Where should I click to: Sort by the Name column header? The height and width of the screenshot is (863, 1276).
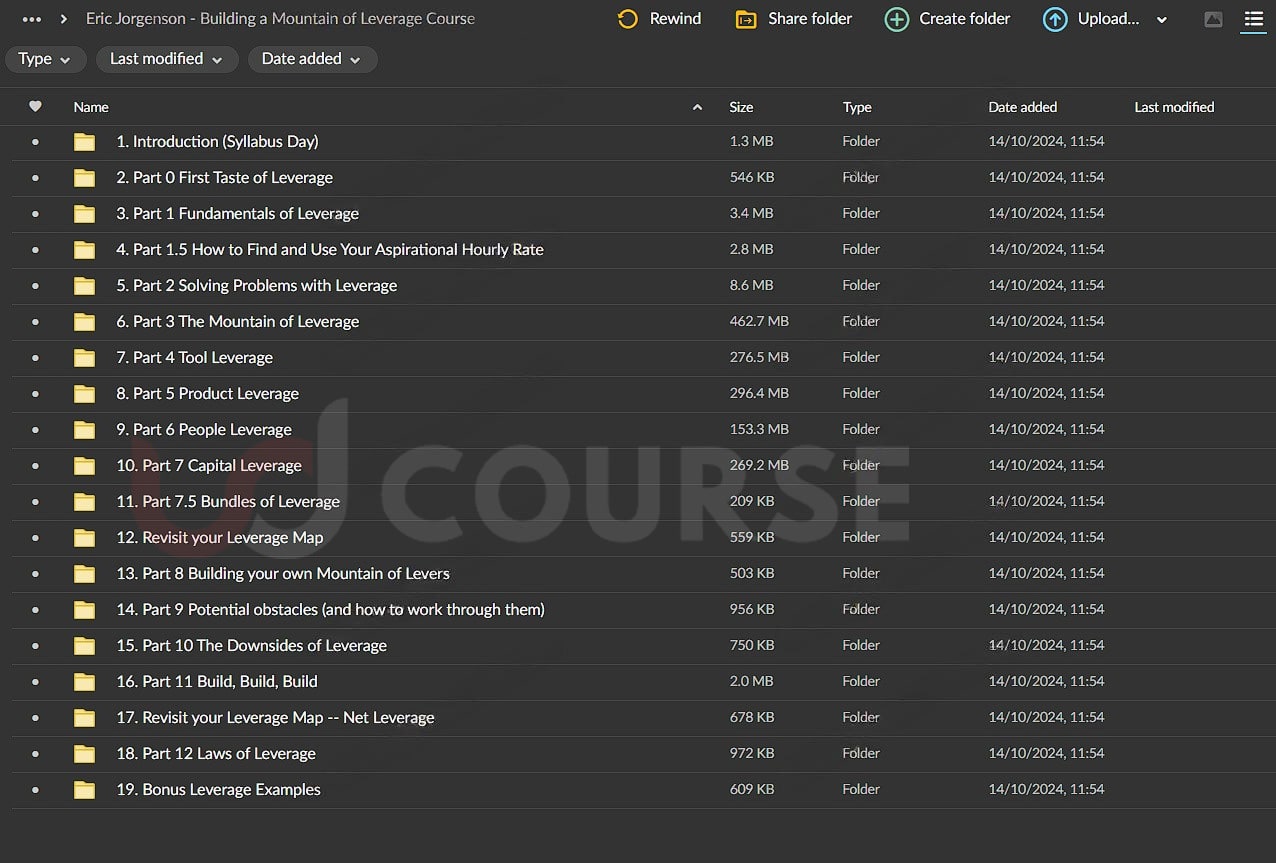tap(91, 107)
